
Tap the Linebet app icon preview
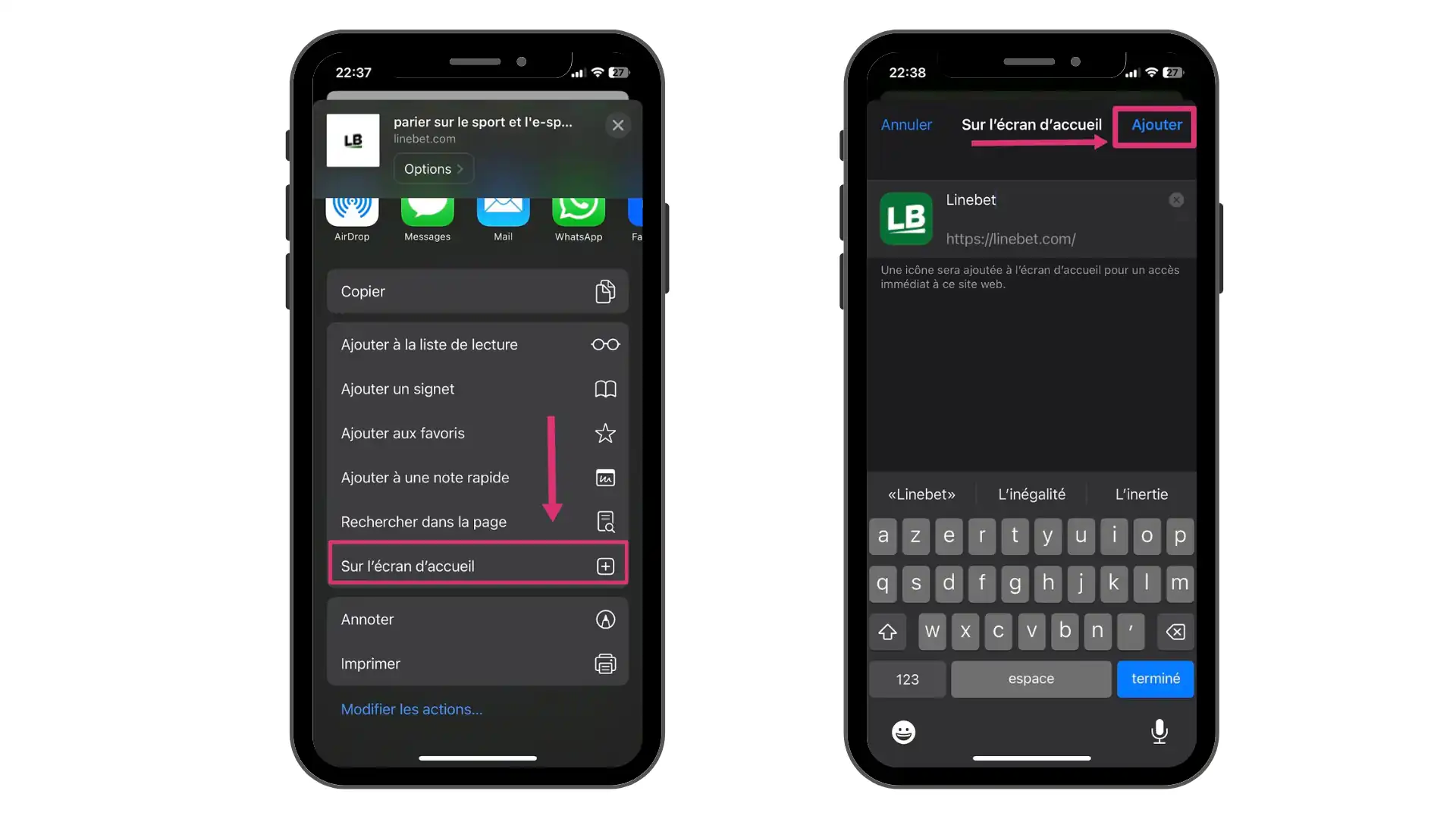pos(906,218)
